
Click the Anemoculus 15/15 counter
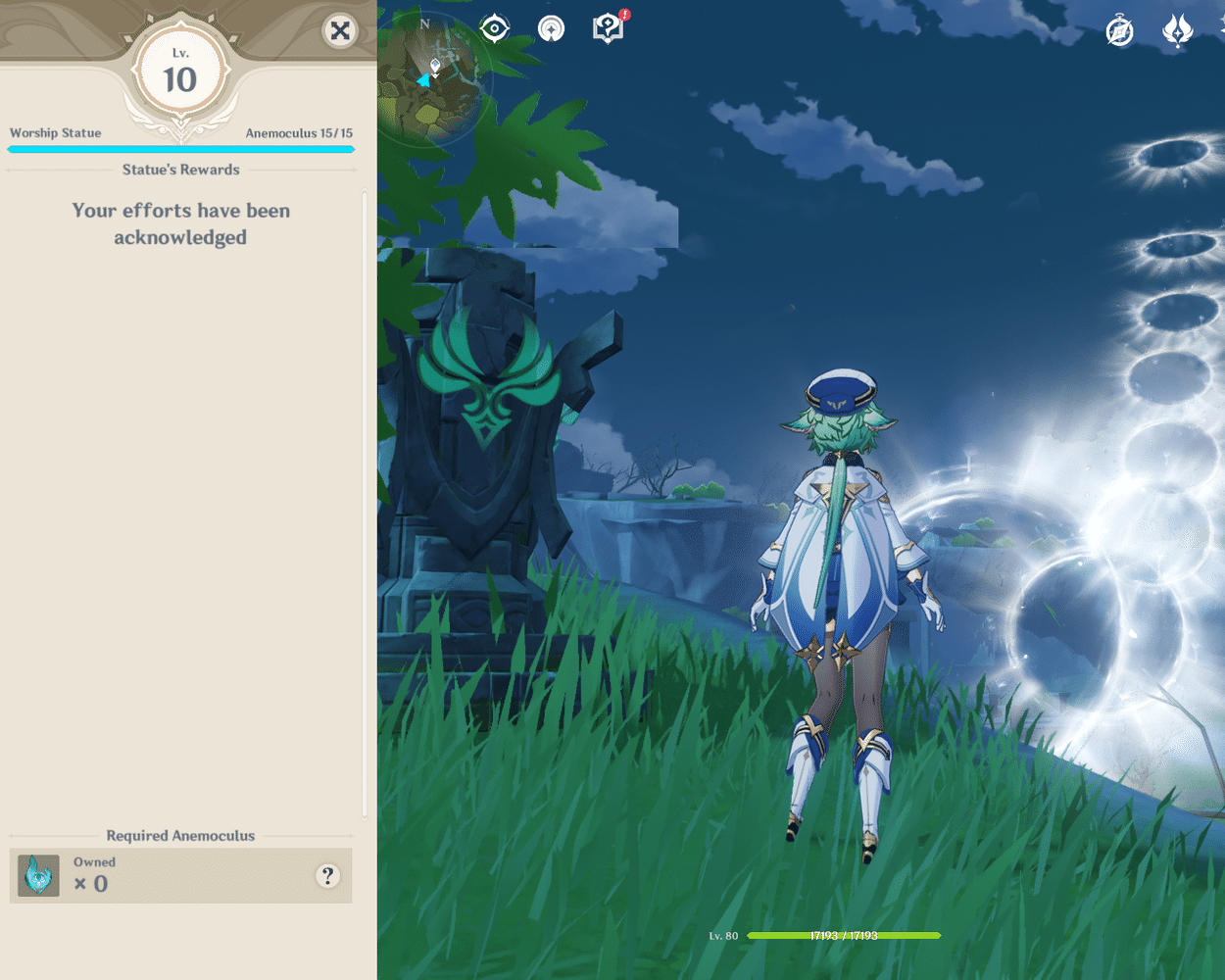pos(299,132)
